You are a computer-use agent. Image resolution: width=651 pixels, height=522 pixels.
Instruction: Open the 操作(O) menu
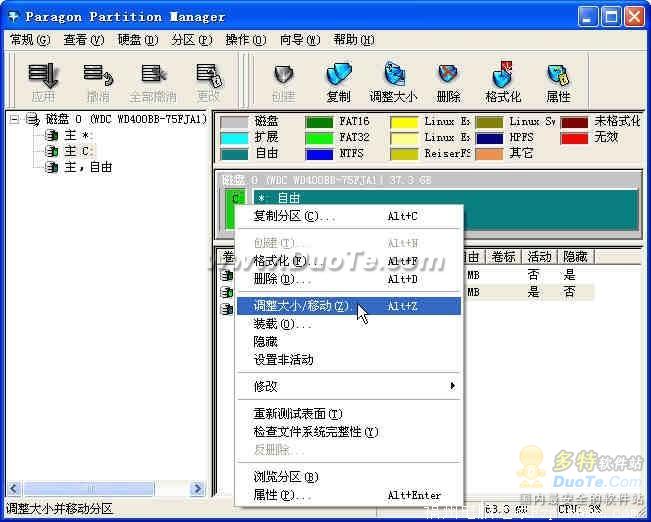[246, 40]
